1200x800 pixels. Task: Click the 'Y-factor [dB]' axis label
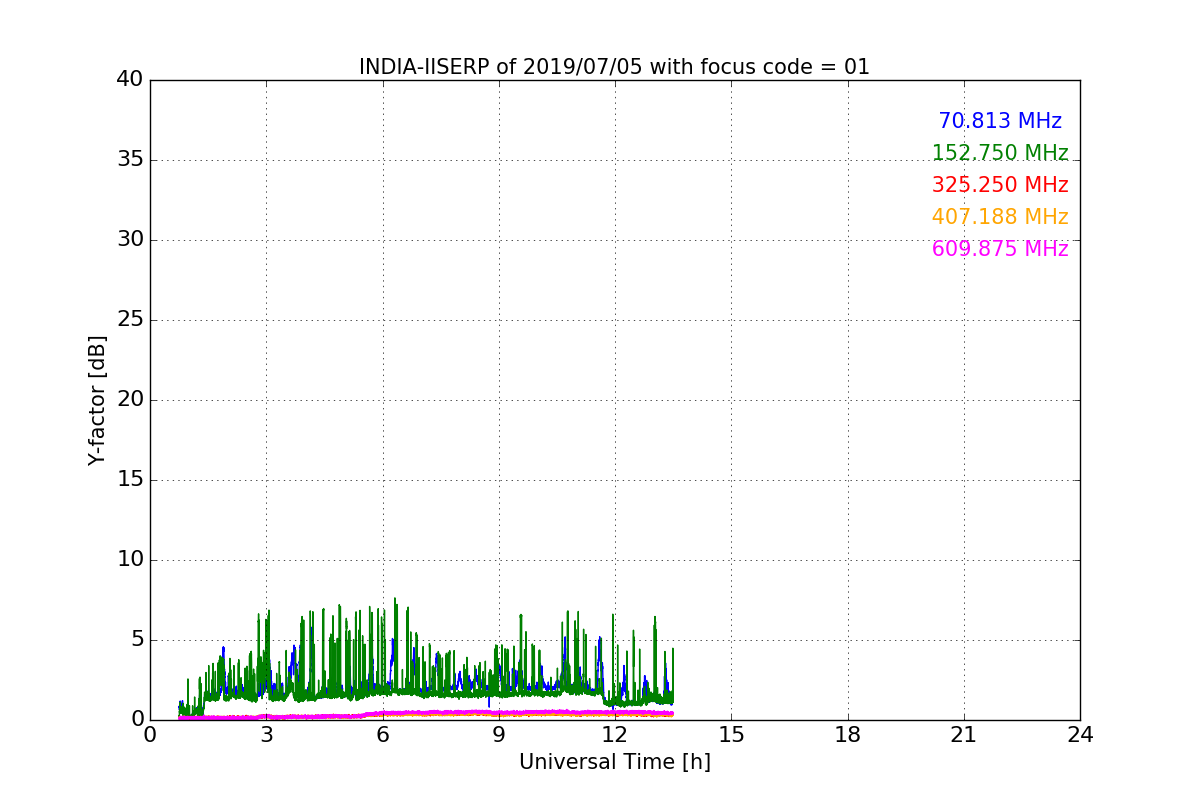click(x=97, y=400)
